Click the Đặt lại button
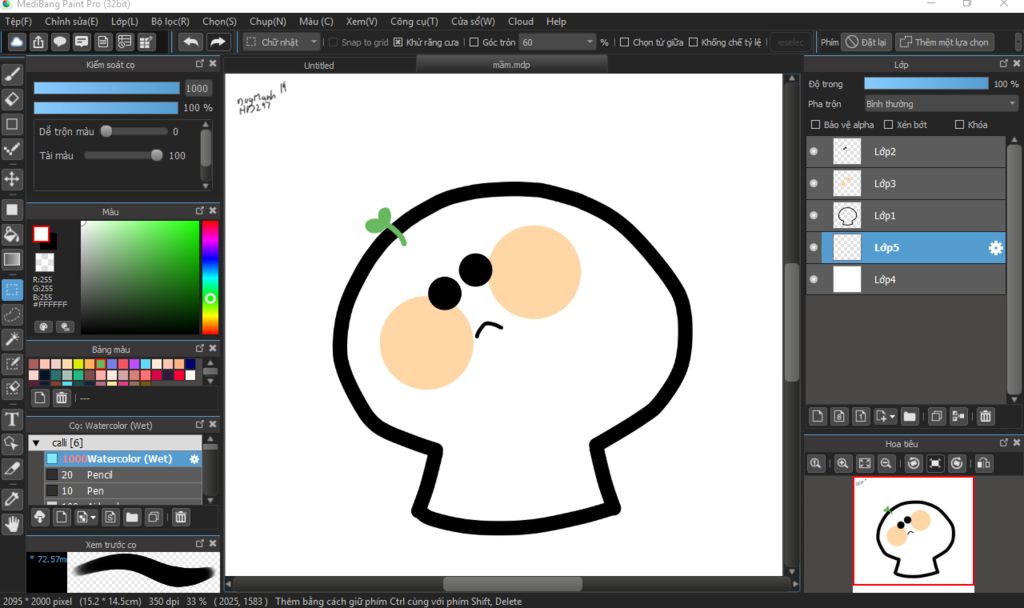The width and height of the screenshot is (1024, 608). [x=866, y=42]
